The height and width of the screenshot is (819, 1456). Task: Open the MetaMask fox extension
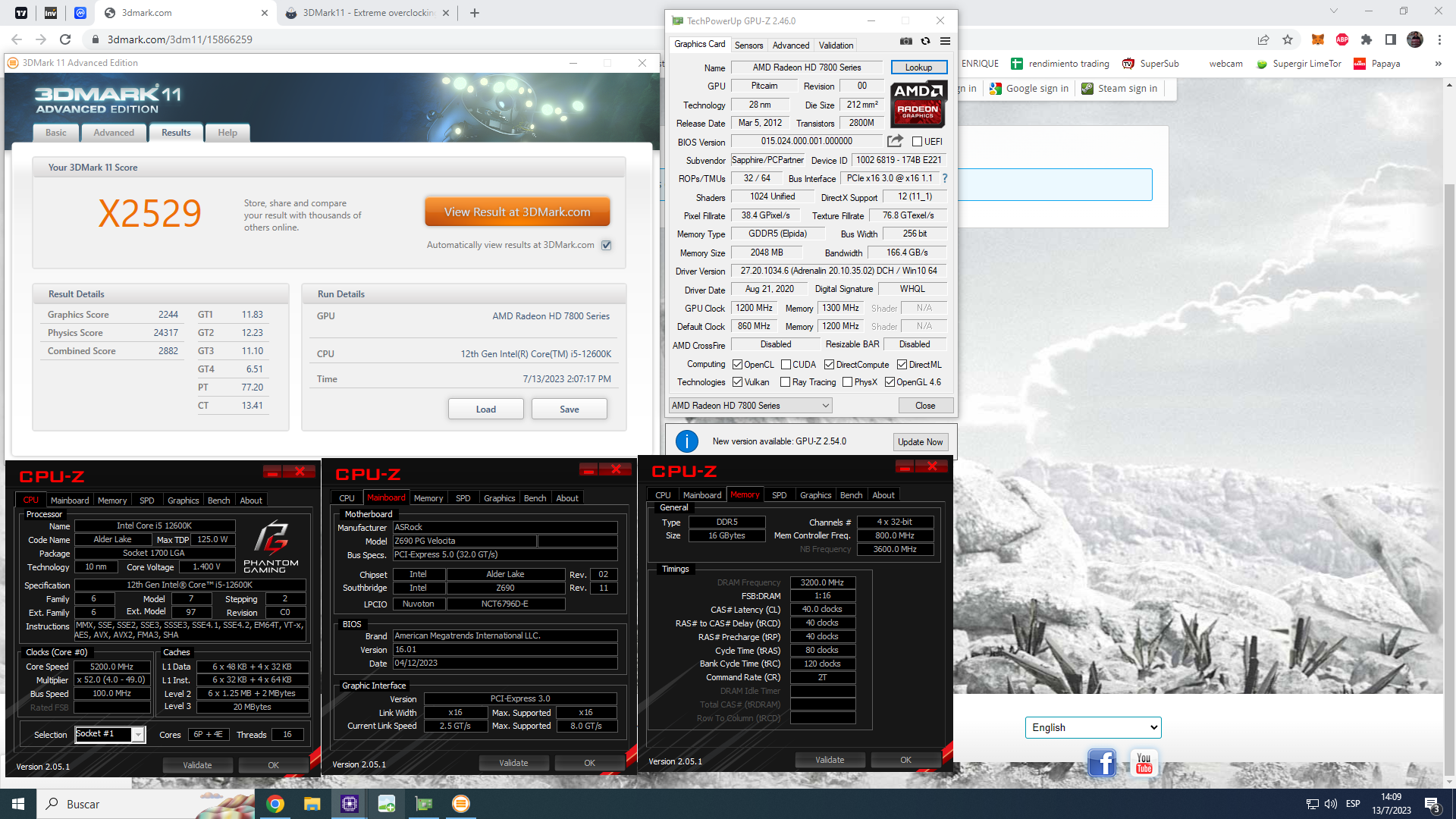click(1318, 39)
